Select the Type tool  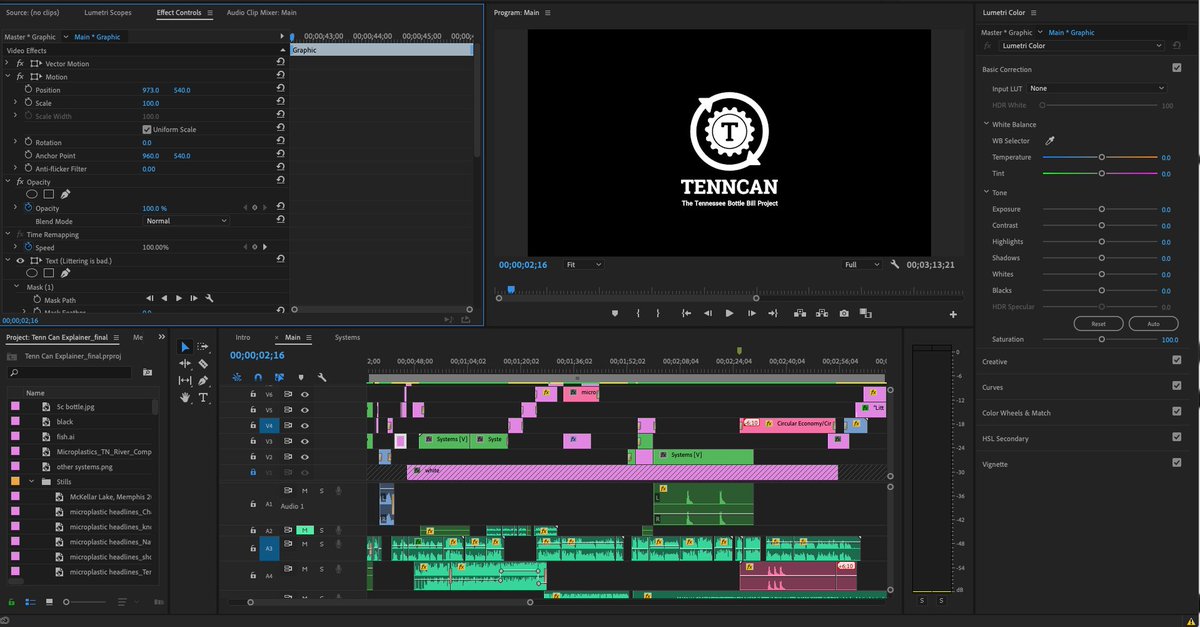(x=203, y=397)
